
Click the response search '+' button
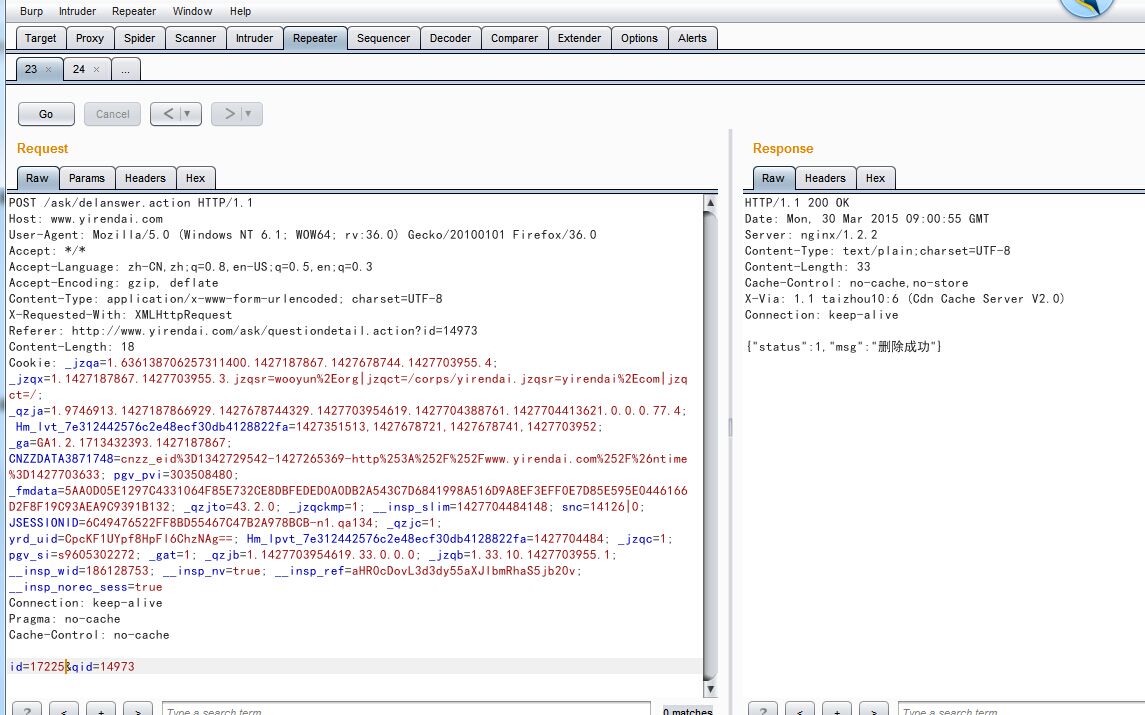(x=837, y=711)
